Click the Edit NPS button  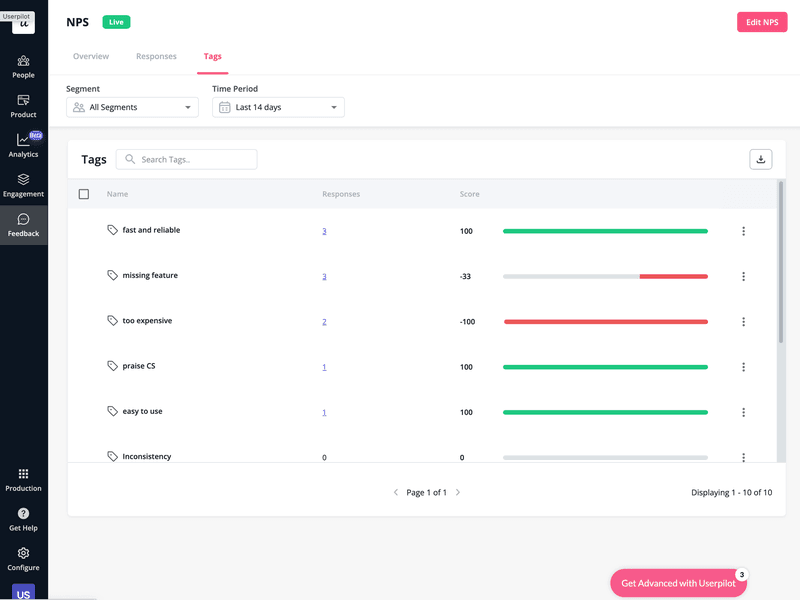tap(762, 21)
